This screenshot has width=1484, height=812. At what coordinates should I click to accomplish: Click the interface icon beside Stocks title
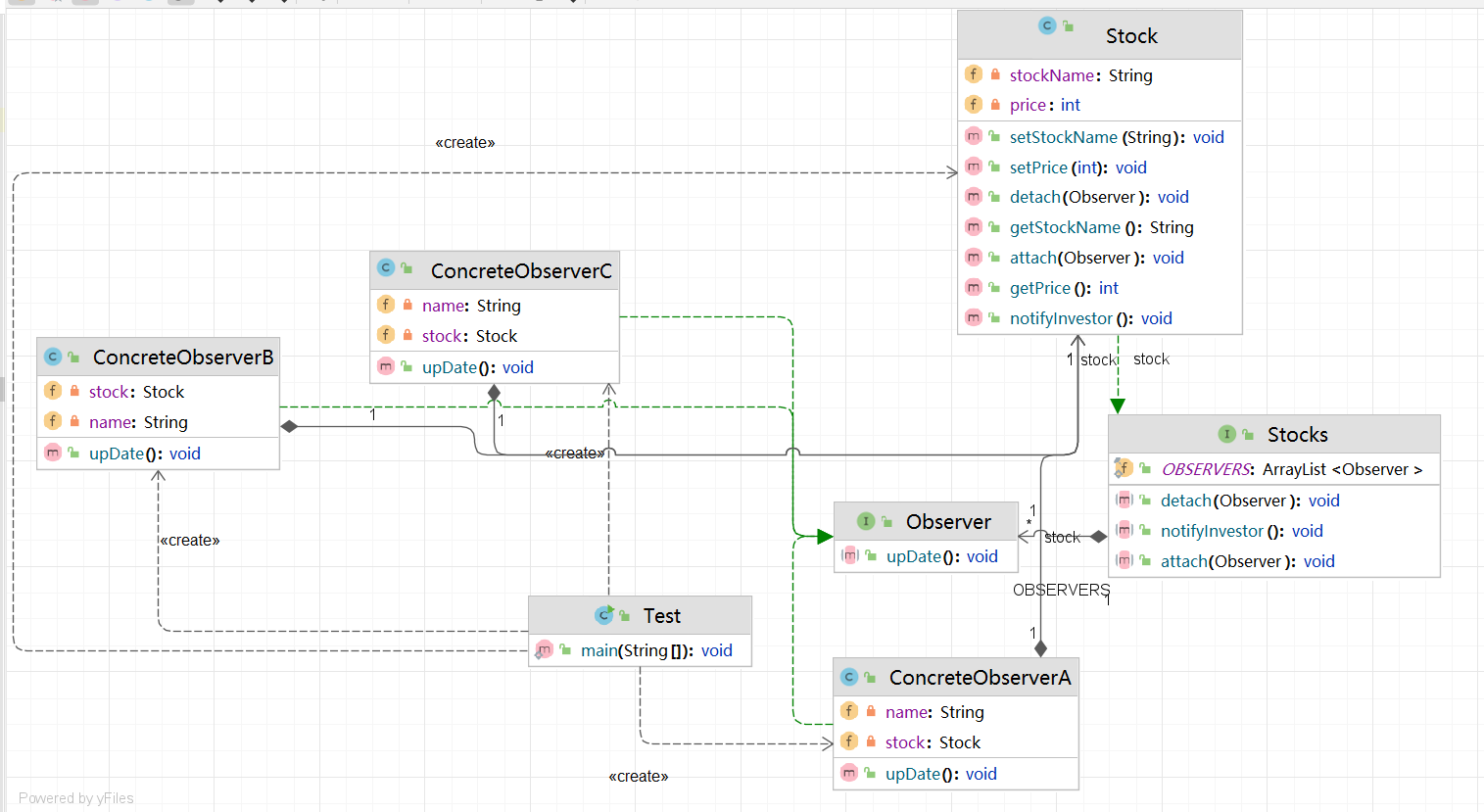point(1226,434)
